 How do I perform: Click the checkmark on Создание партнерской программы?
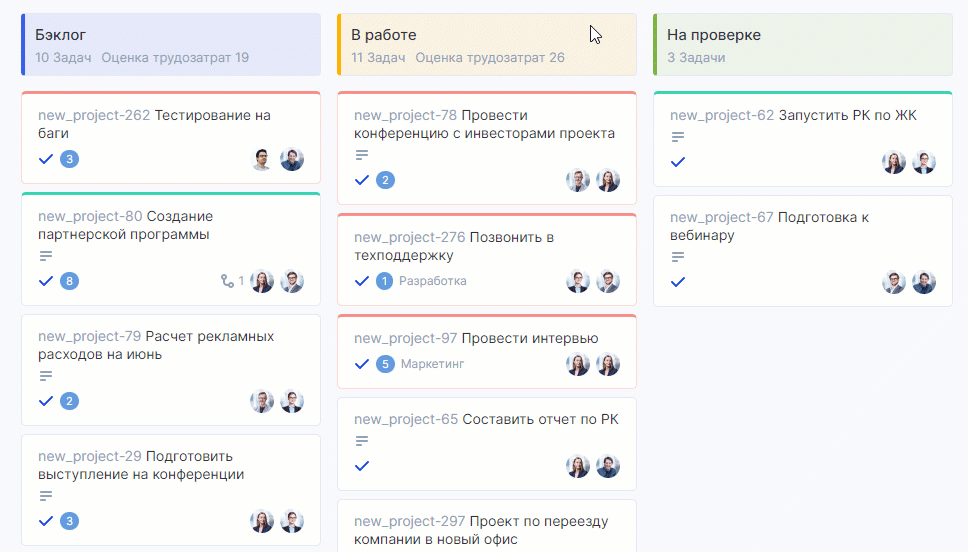(46, 281)
